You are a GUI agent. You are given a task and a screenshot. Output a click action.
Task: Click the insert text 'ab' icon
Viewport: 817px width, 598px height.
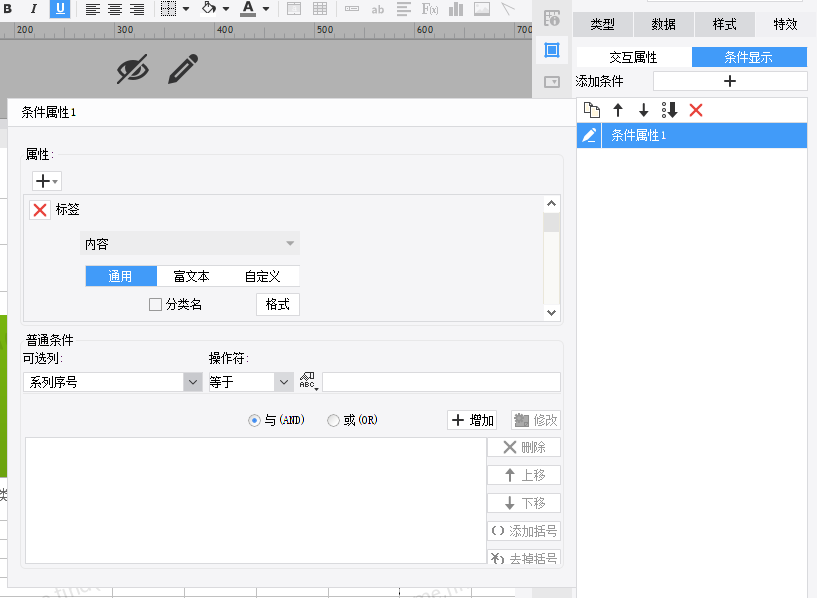(378, 9)
